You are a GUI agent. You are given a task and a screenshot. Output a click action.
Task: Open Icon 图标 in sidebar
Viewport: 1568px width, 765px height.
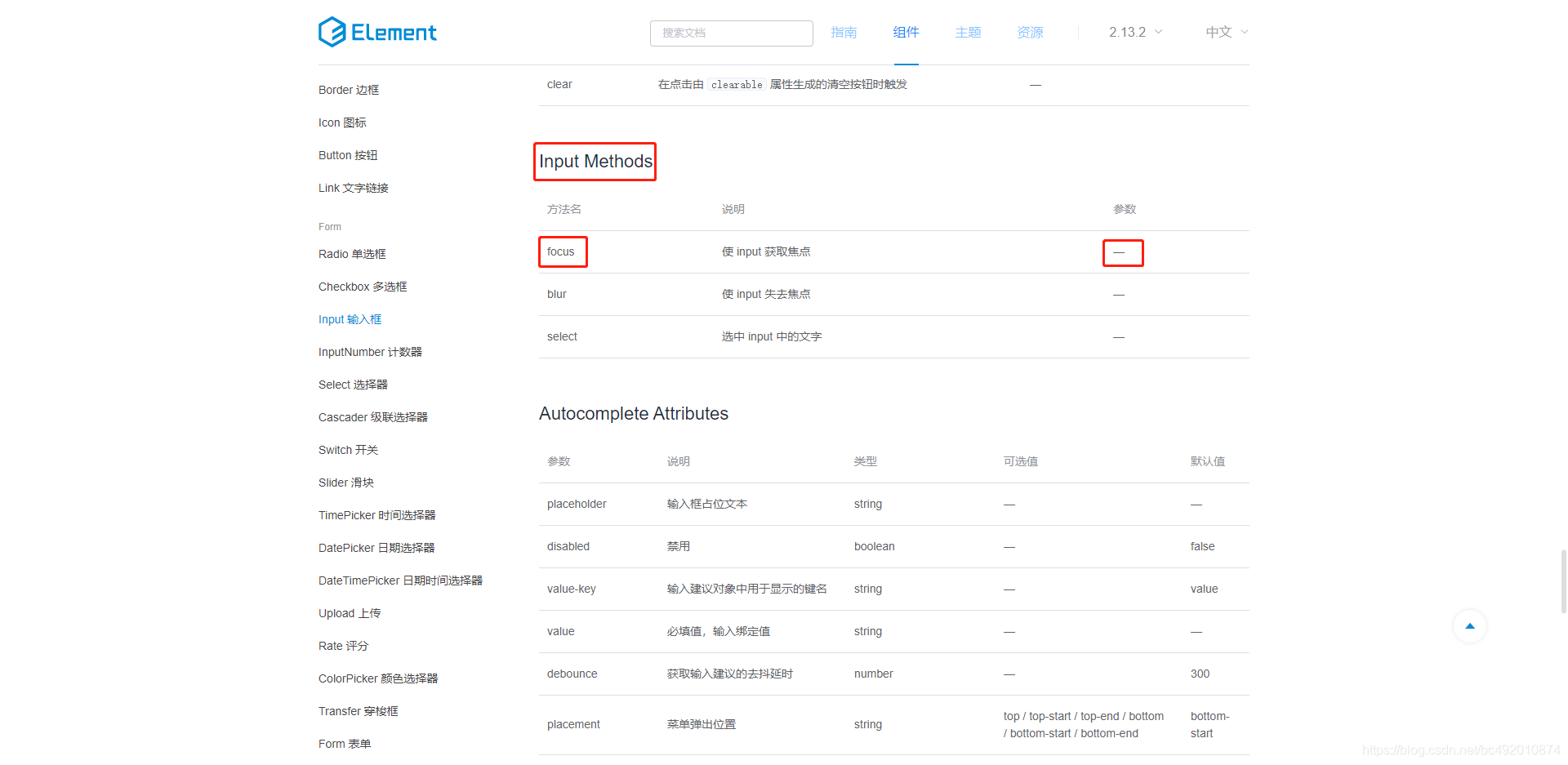(x=342, y=122)
